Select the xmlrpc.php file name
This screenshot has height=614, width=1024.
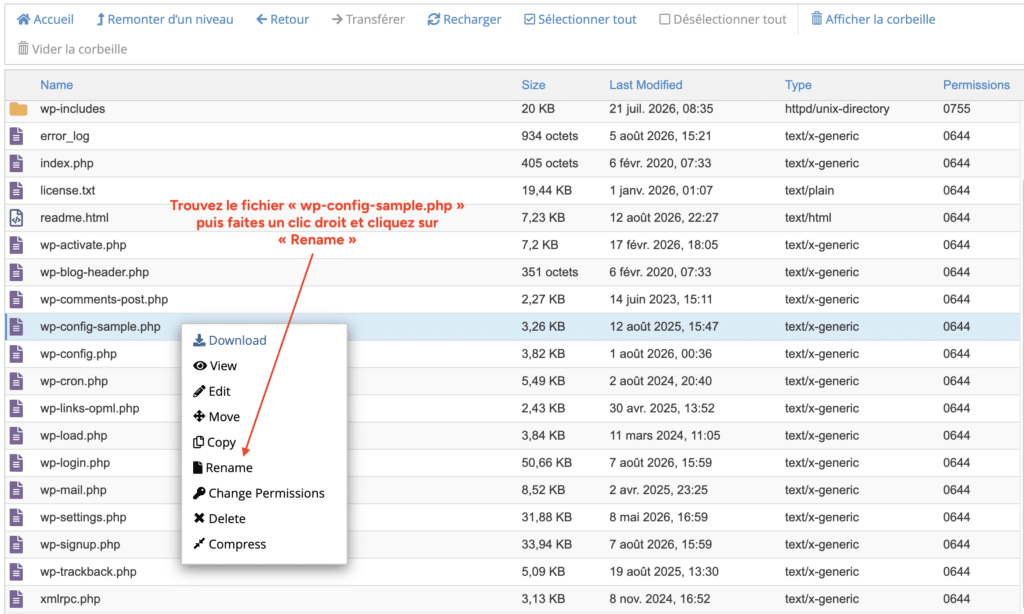click(x=70, y=599)
